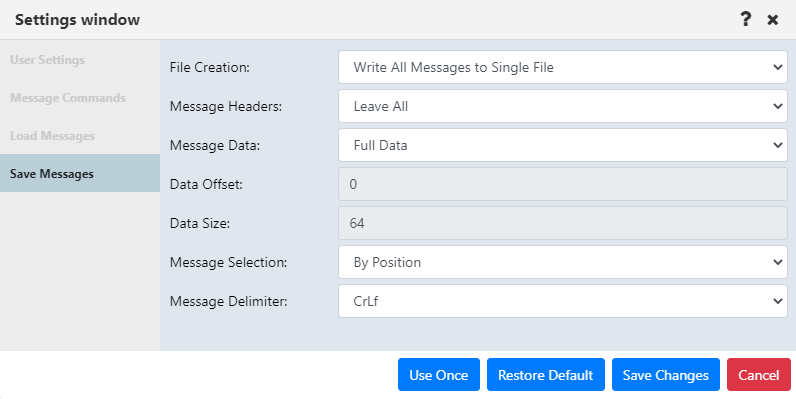
Task: Click the Message Headers label
Action: 226,107
